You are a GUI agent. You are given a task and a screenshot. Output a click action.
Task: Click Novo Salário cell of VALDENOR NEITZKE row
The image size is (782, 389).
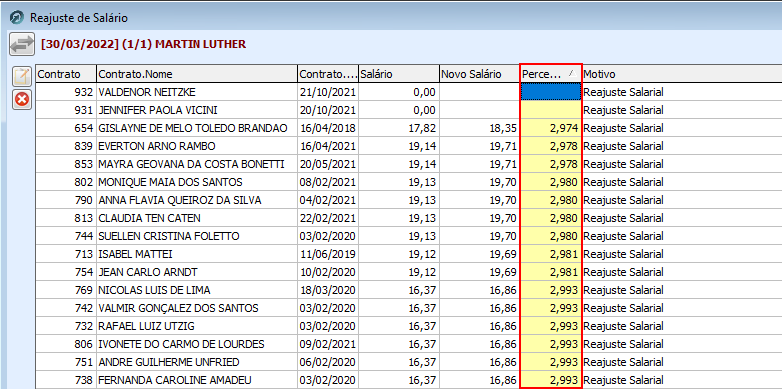479,92
